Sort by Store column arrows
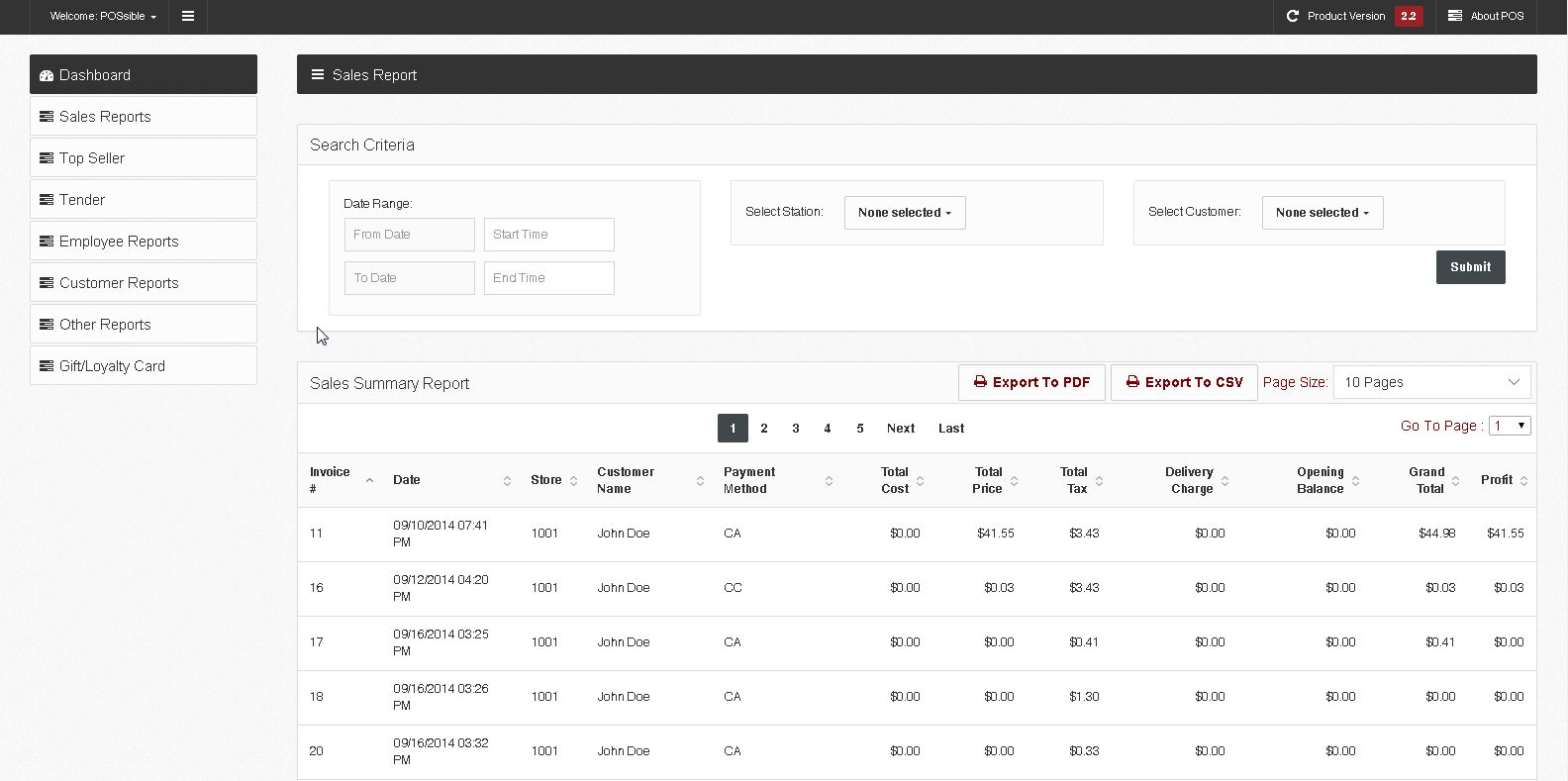This screenshot has width=1568, height=781. [x=573, y=481]
